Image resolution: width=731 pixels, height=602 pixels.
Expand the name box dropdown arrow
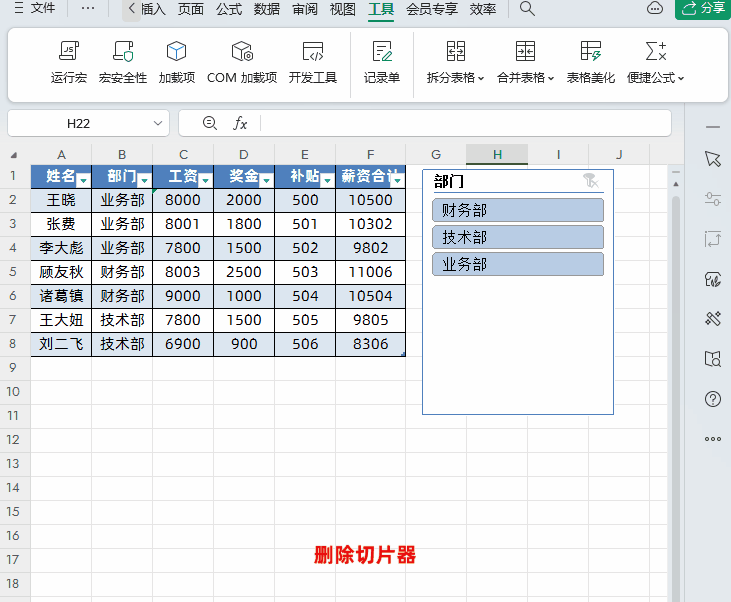(x=158, y=124)
